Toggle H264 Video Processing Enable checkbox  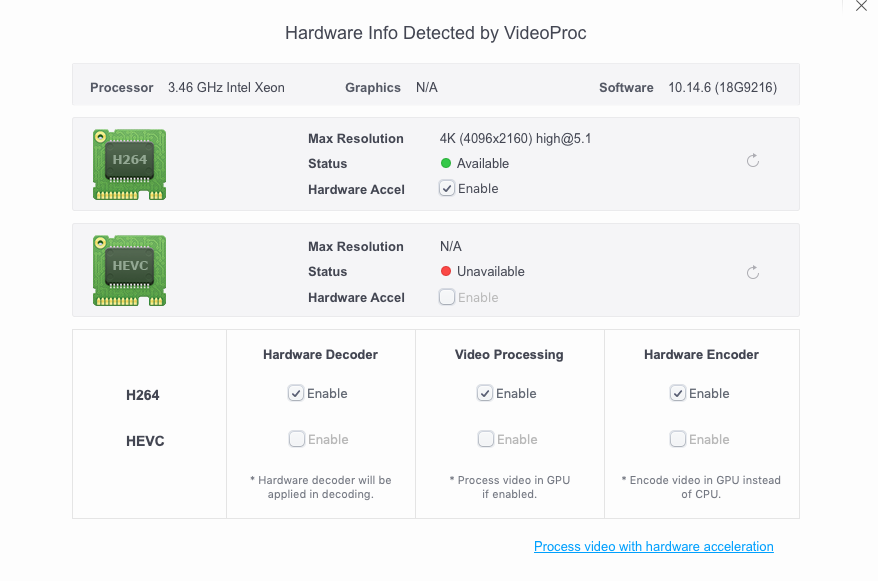485,393
